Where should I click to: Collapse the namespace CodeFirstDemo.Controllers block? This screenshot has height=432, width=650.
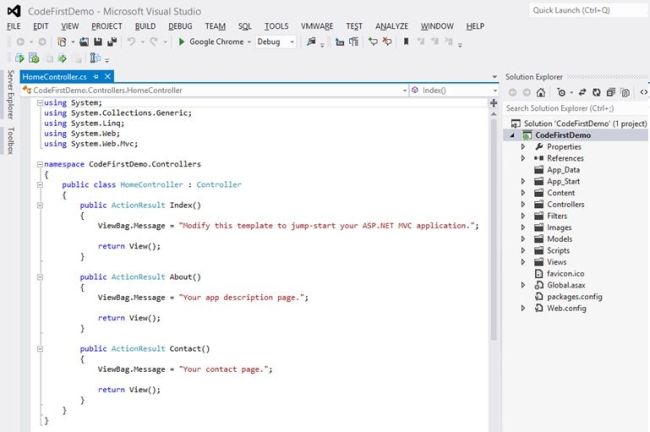pos(40,164)
